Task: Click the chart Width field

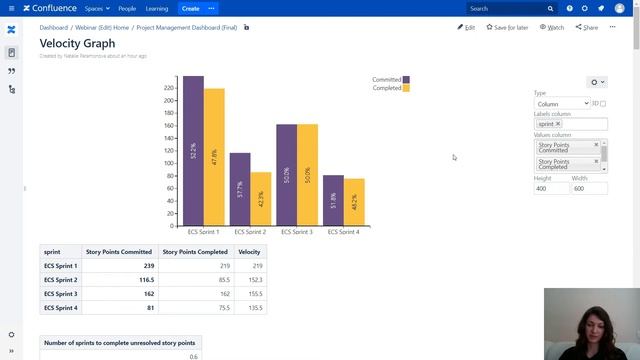Action: pos(589,189)
